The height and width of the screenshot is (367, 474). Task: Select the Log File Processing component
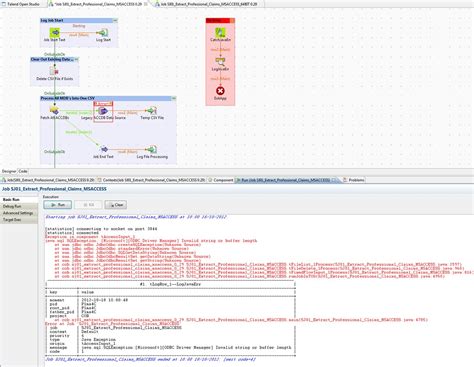point(152,149)
